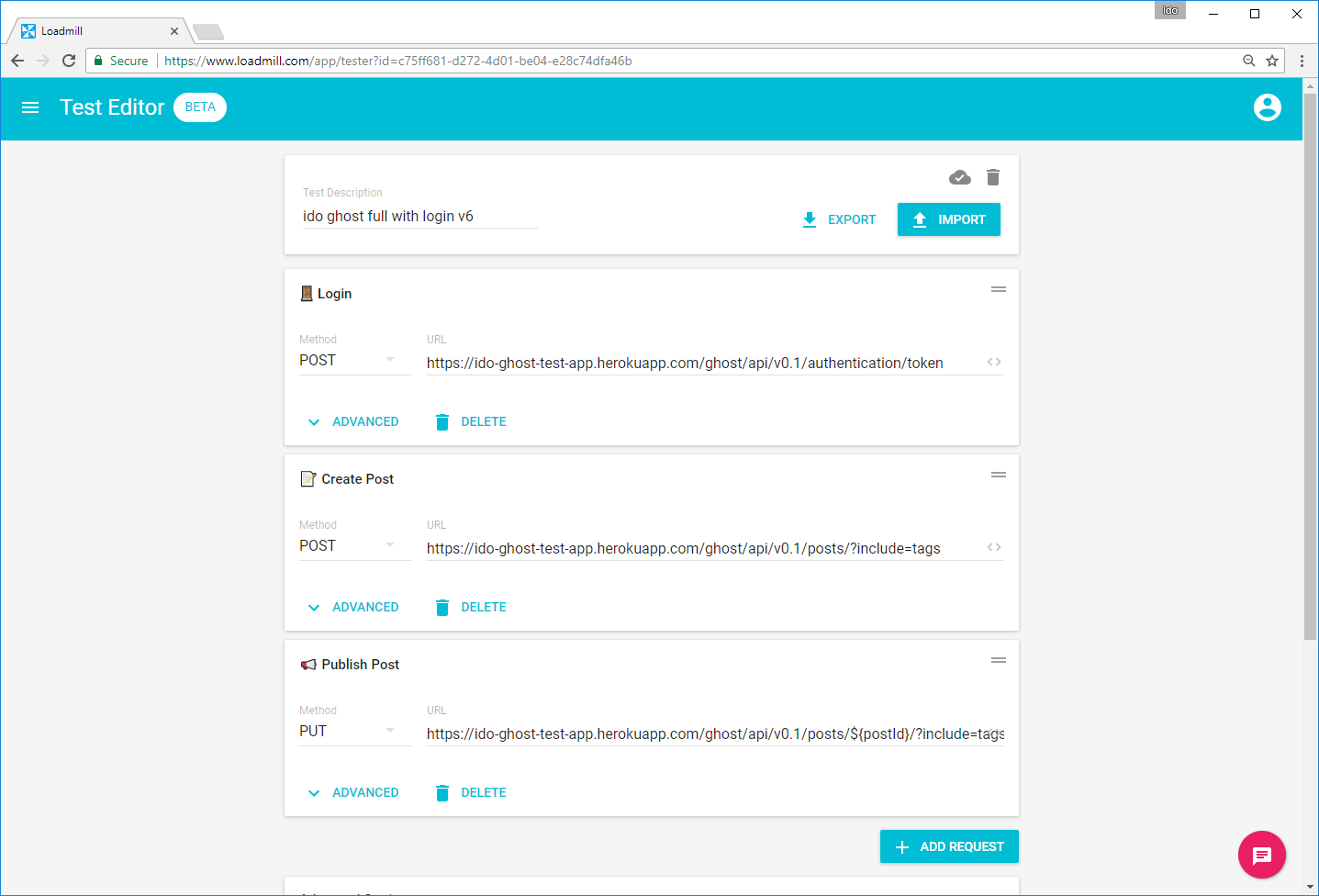
Task: Reload the Loadmill page
Action: (69, 61)
